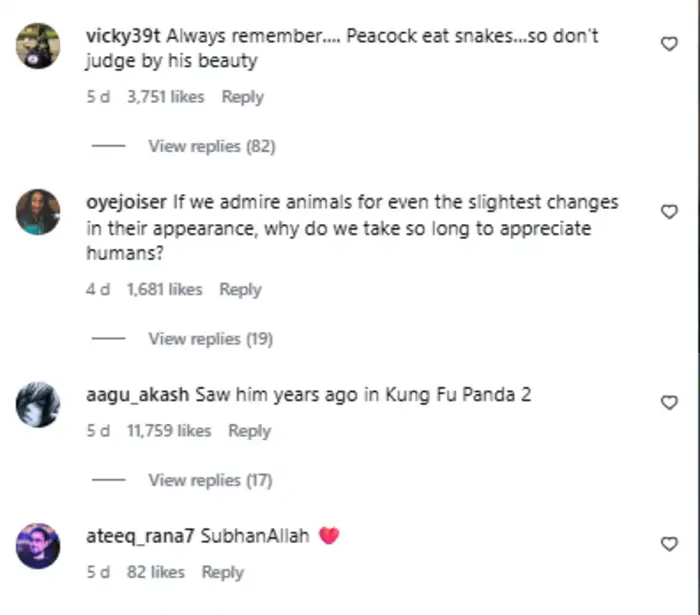This screenshot has width=700, height=615.
Task: Open oyejoiser username link
Action: (x=127, y=202)
